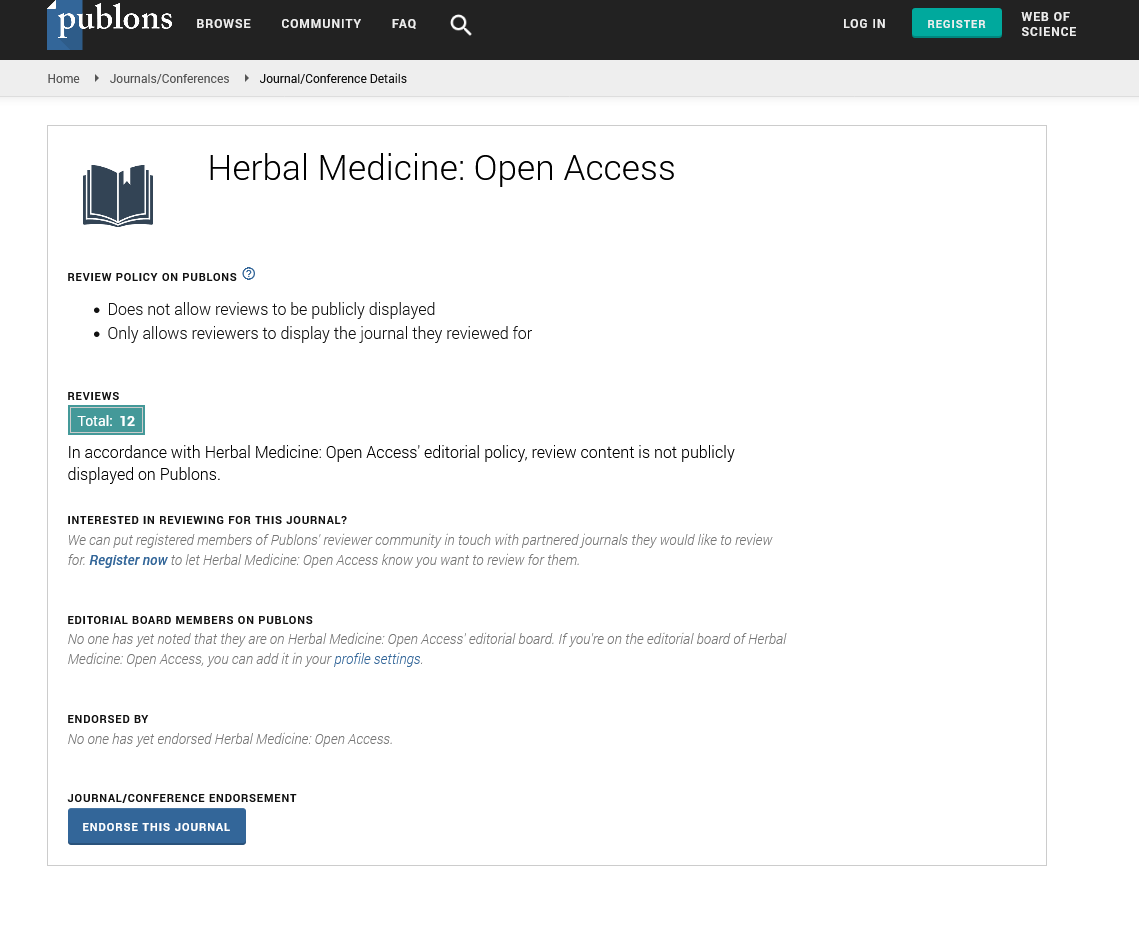The width and height of the screenshot is (1139, 926).
Task: Open the Browse menu
Action: point(223,24)
